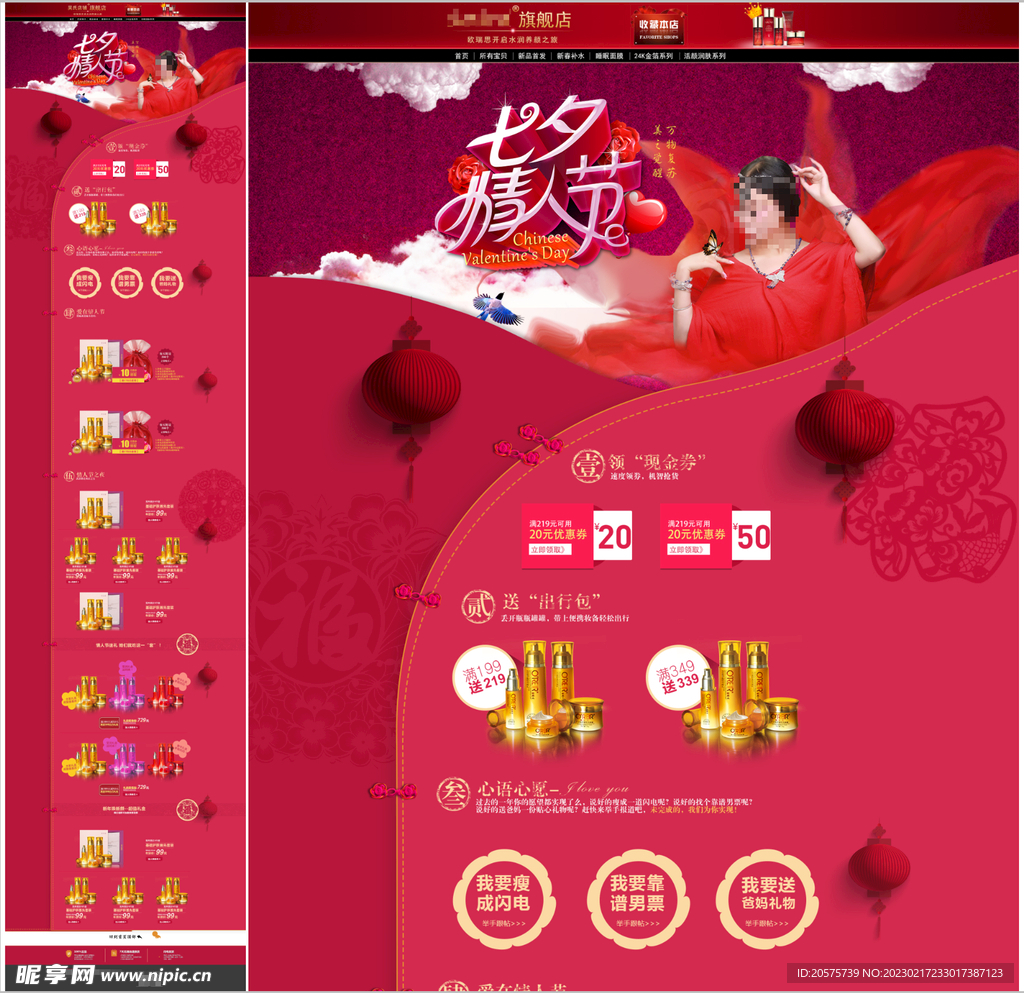Select 新品首发 in the navigation bar
Screen dimensions: 1024x993
click(532, 56)
